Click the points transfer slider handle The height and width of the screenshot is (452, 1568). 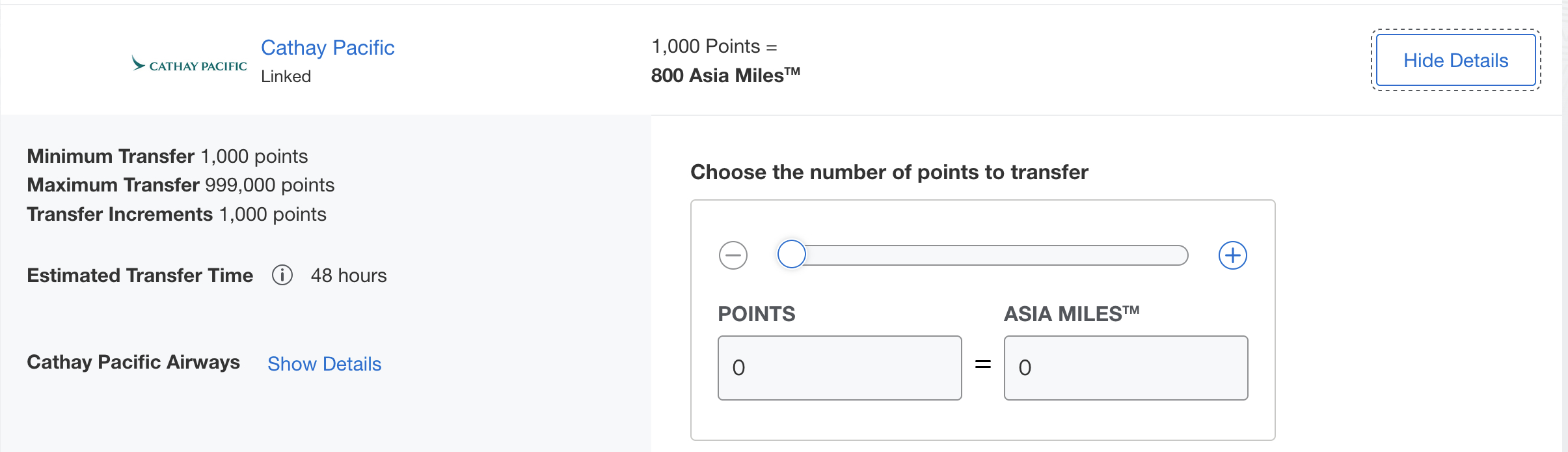click(x=792, y=255)
